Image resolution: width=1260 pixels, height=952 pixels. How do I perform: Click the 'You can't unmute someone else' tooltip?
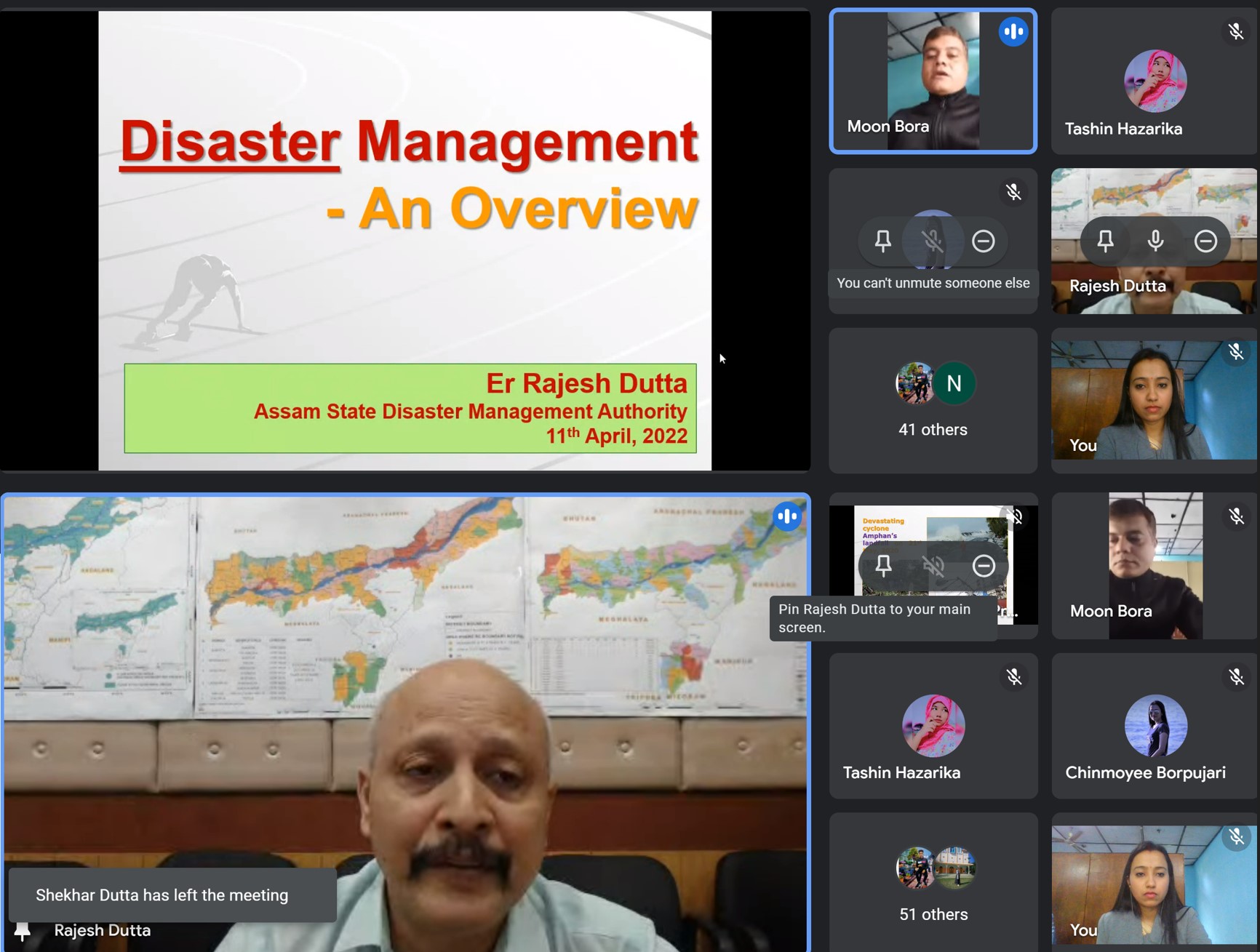[933, 283]
